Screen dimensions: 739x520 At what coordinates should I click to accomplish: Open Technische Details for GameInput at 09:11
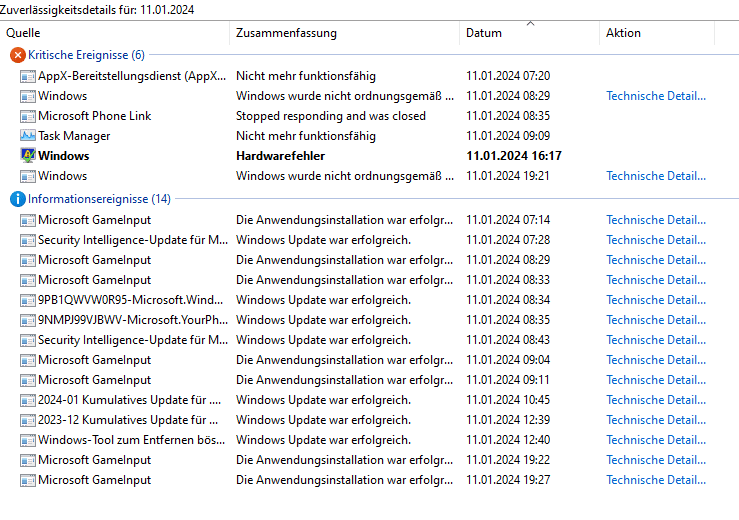[x=656, y=380]
